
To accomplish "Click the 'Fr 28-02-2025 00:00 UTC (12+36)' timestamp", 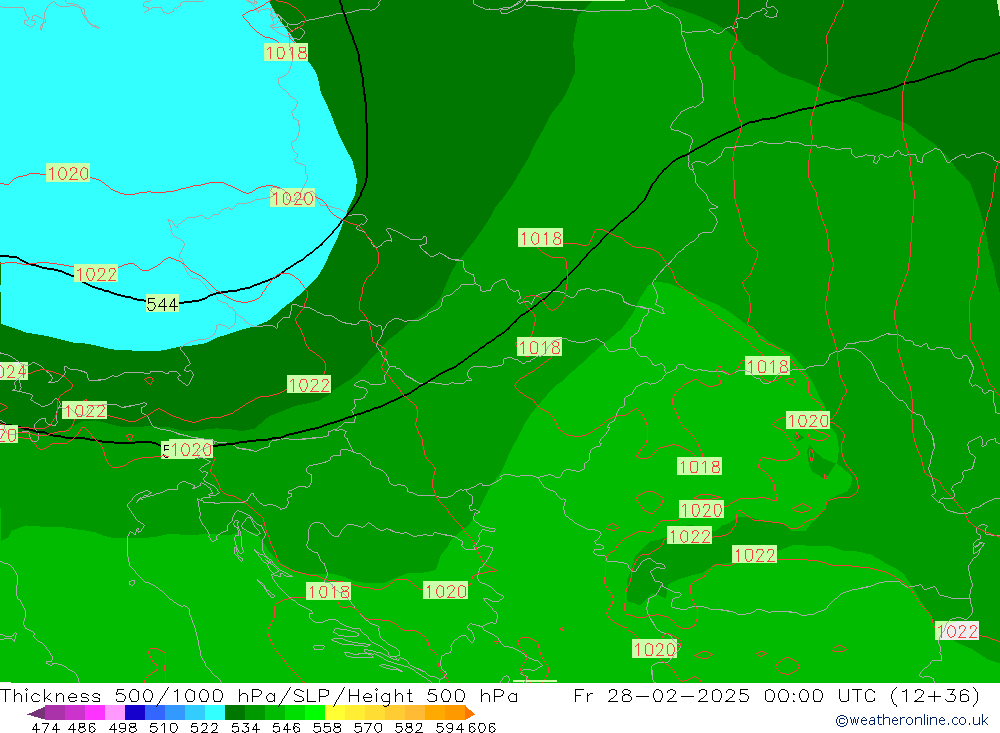I will (776, 695).
